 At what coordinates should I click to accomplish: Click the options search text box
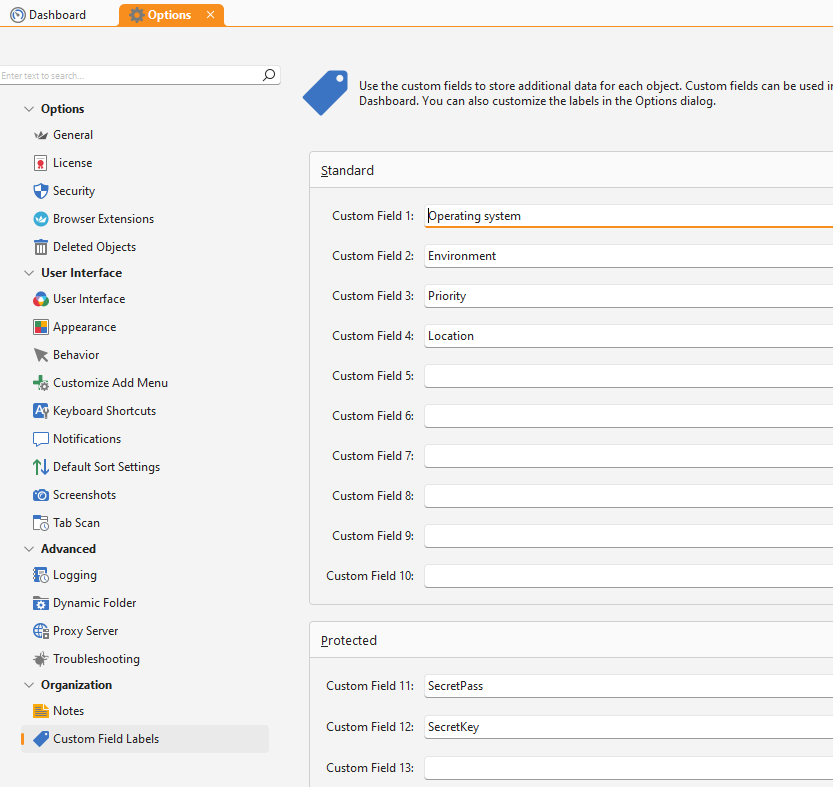click(x=128, y=75)
